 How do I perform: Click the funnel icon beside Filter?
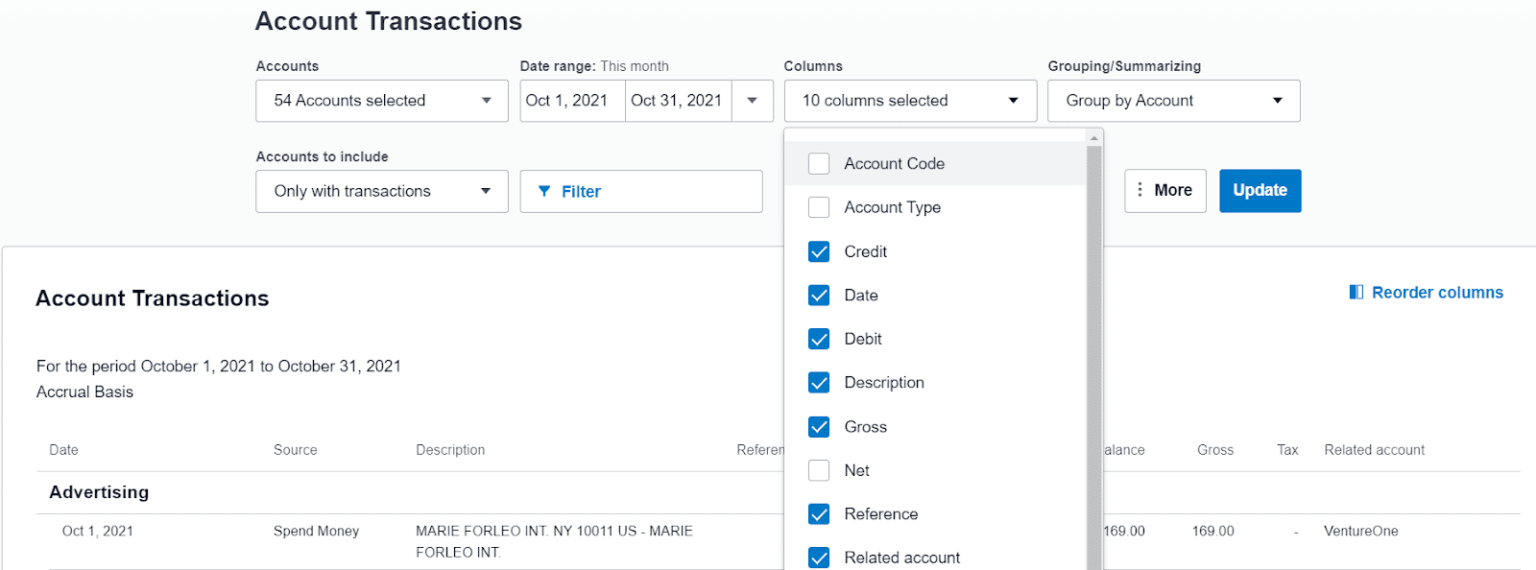tap(544, 191)
